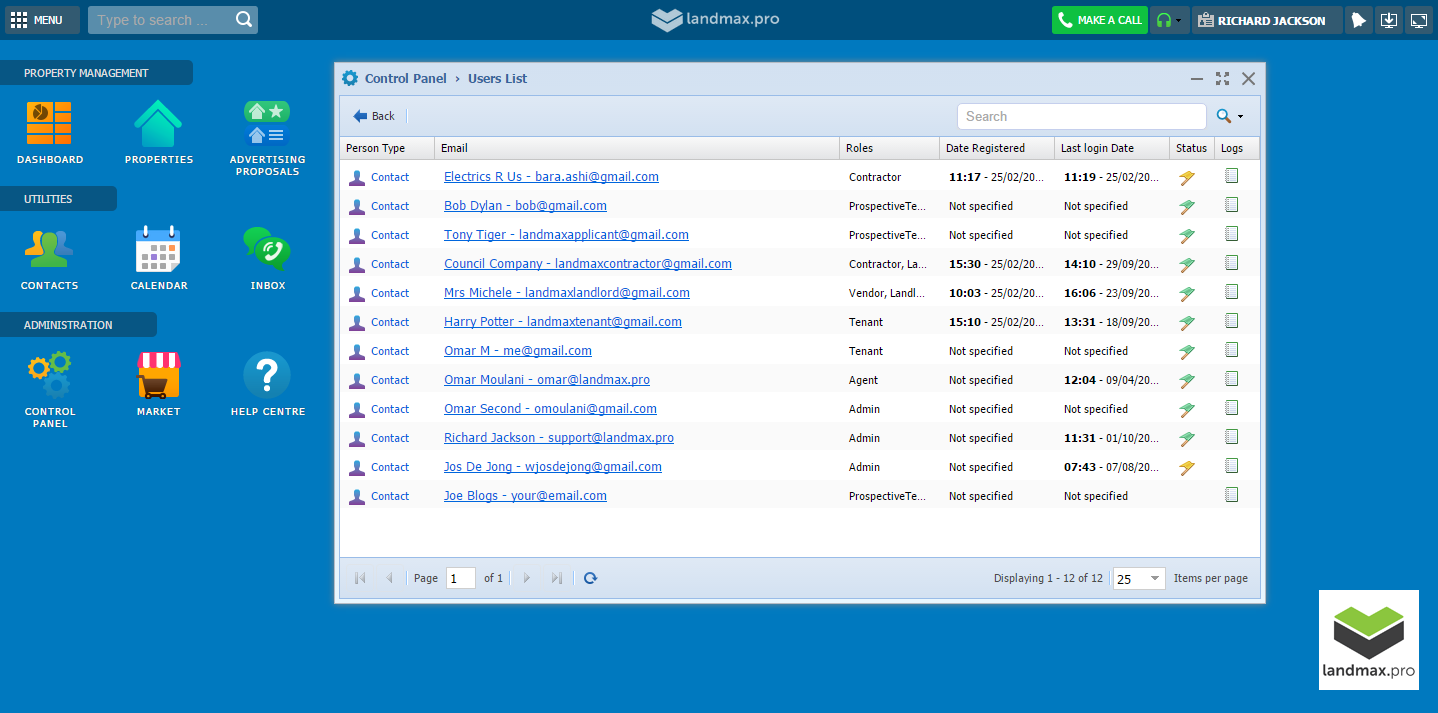Sort by the Roles column header
This screenshot has height=713, width=1438.
(888, 148)
